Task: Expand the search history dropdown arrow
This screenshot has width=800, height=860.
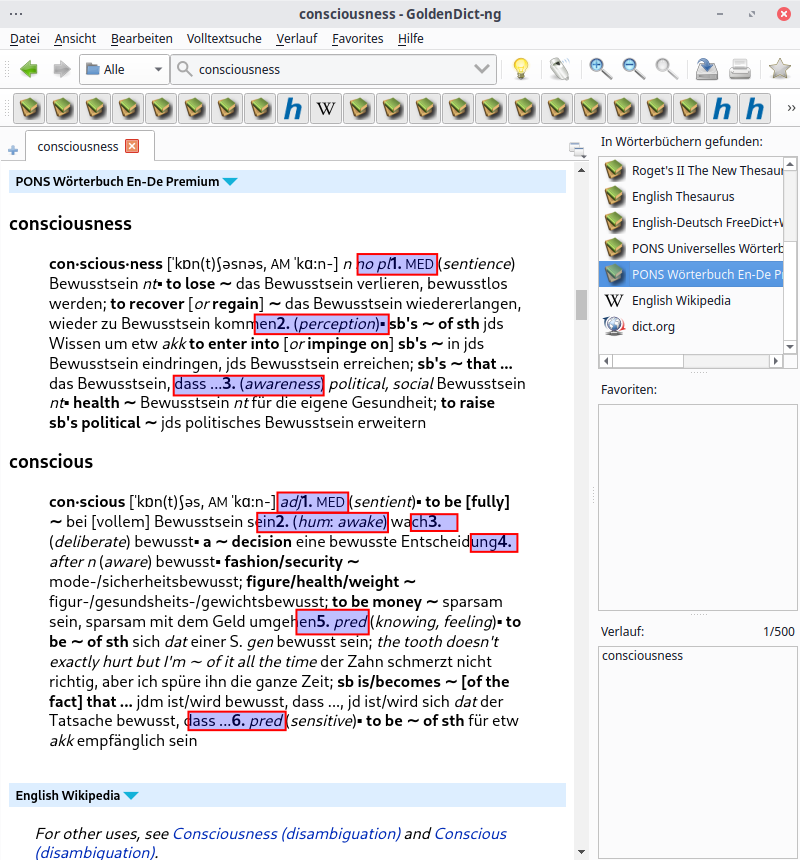Action: pyautogui.click(x=481, y=69)
